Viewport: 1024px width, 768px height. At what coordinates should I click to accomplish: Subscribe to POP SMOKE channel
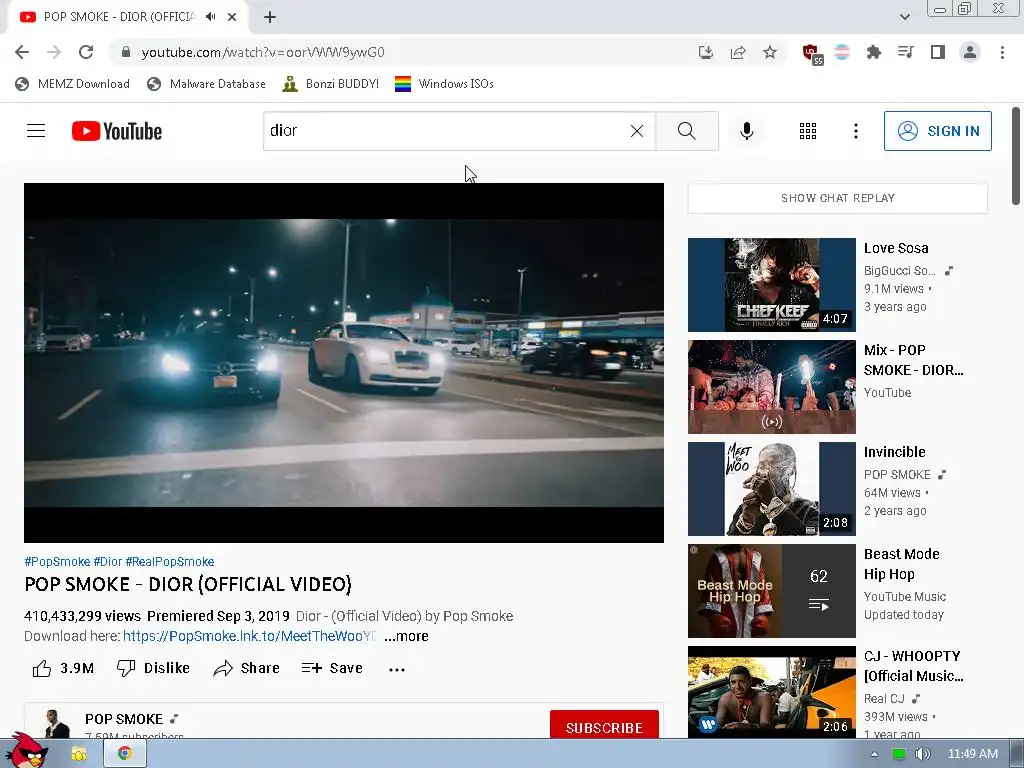click(x=604, y=726)
